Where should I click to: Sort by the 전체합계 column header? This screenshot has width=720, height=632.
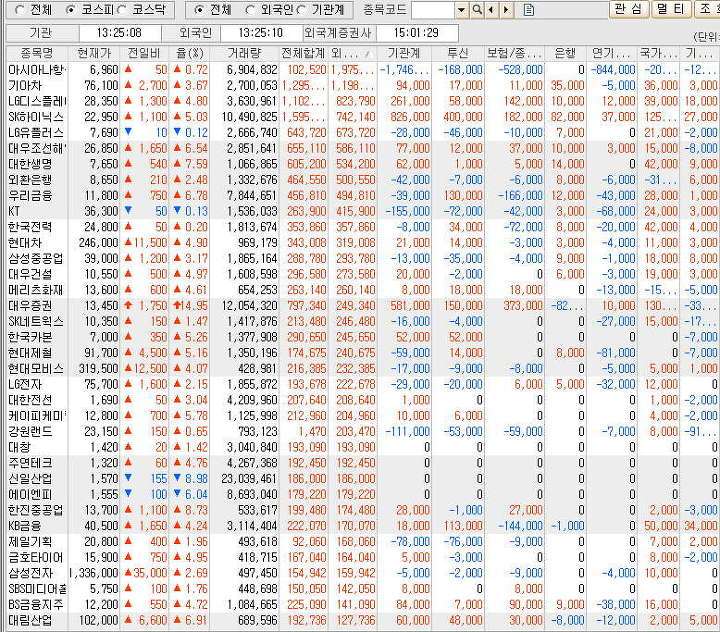(303, 53)
